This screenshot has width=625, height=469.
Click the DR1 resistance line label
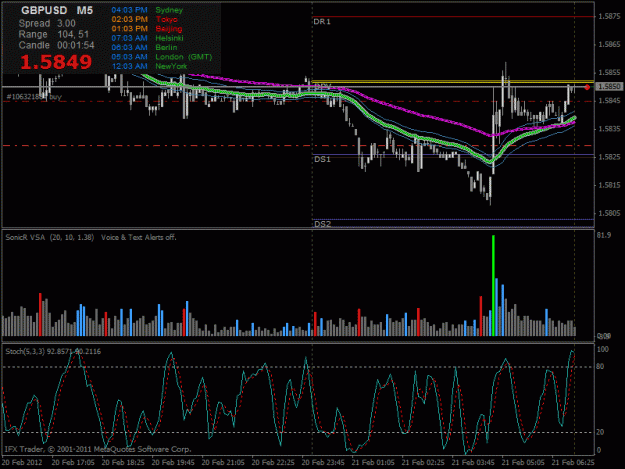point(322,22)
